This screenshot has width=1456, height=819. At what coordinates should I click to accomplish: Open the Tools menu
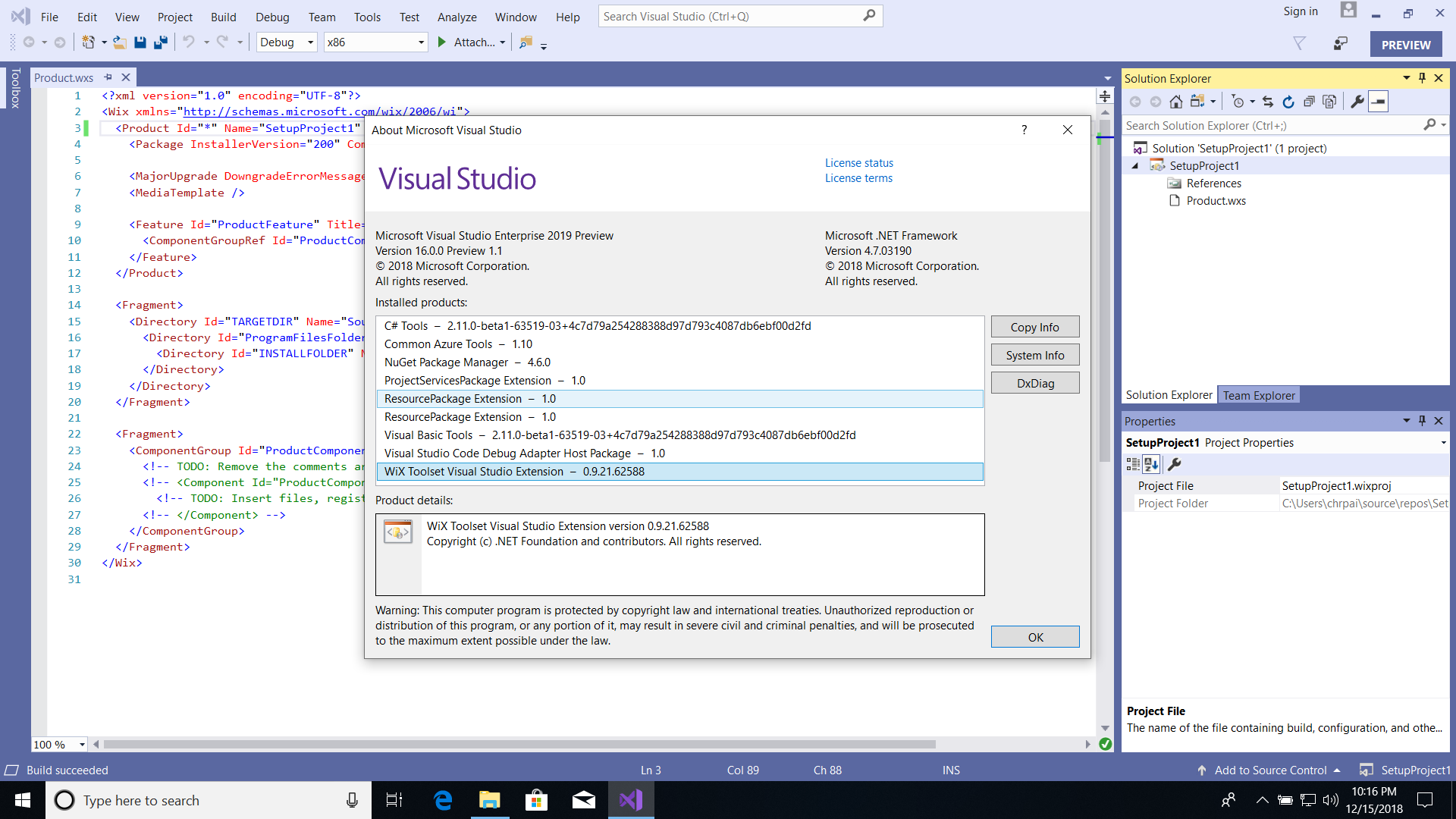click(367, 17)
